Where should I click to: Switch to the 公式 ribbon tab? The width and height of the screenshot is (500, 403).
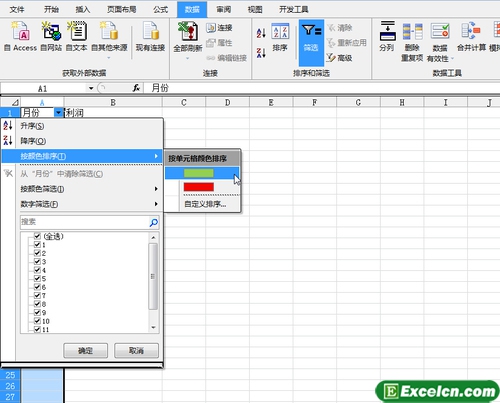161,9
